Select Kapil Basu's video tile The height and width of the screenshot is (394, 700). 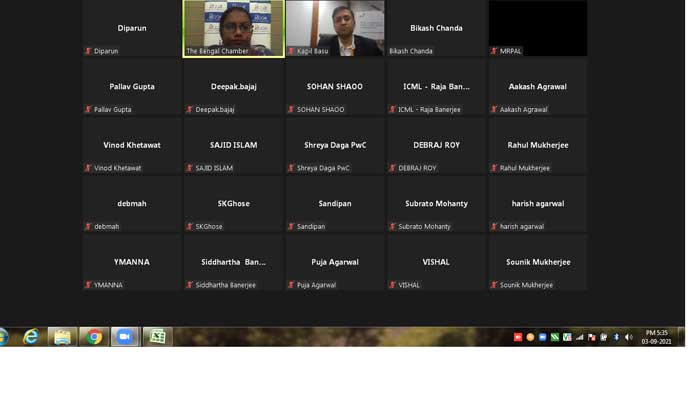pyautogui.click(x=335, y=28)
